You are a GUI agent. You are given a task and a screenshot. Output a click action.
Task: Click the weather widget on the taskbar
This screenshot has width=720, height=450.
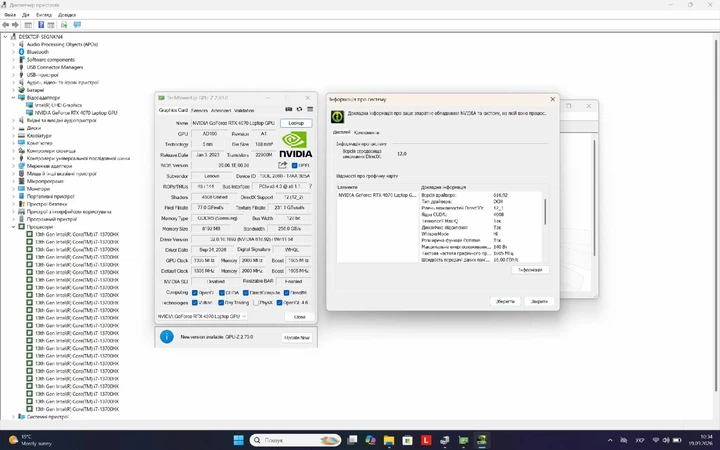click(30, 440)
